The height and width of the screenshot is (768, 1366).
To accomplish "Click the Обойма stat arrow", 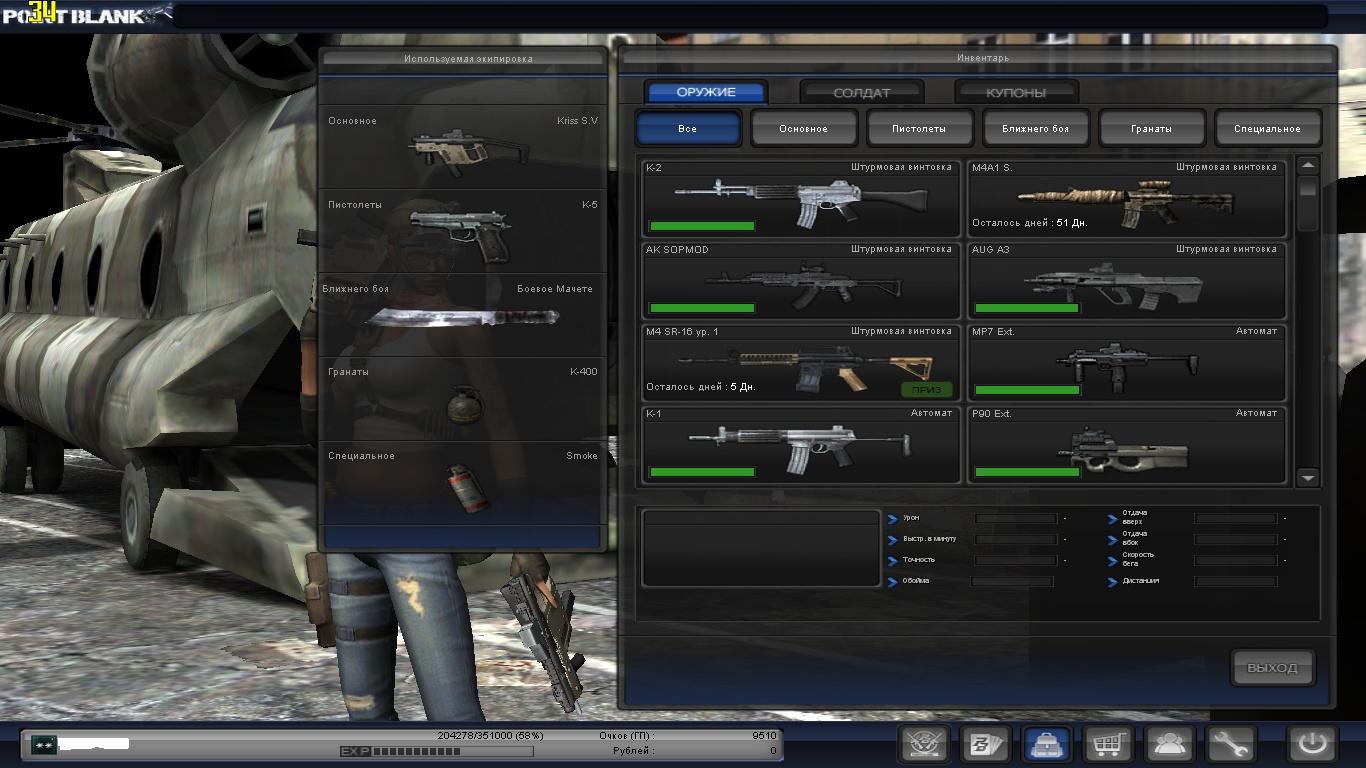I will coord(893,581).
